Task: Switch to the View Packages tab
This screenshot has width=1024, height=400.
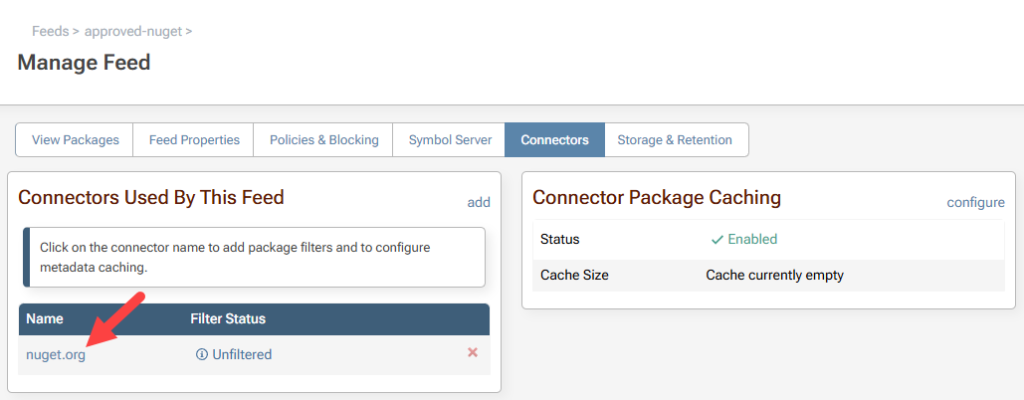Action: tap(75, 140)
